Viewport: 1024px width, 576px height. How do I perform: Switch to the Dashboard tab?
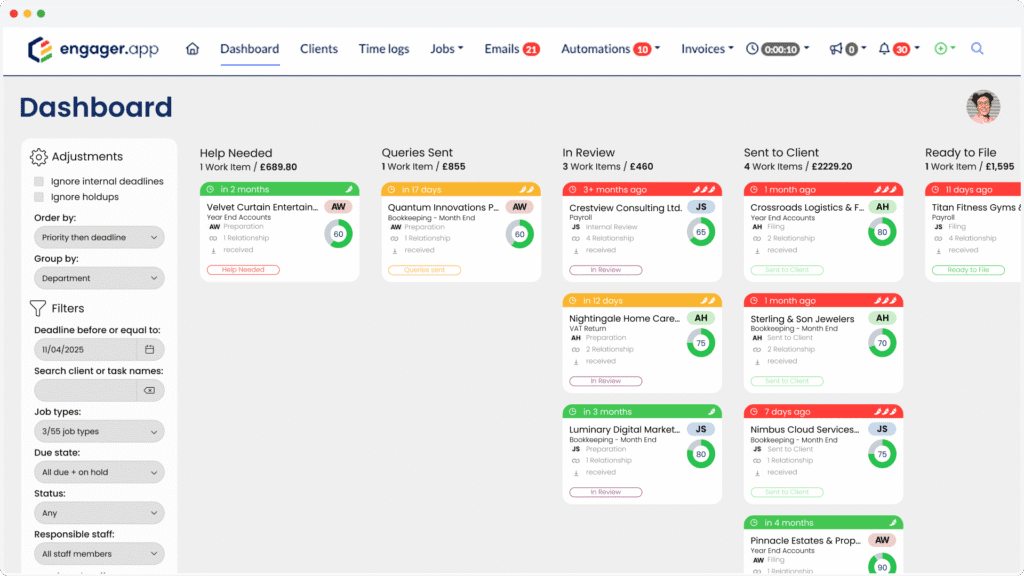(249, 49)
